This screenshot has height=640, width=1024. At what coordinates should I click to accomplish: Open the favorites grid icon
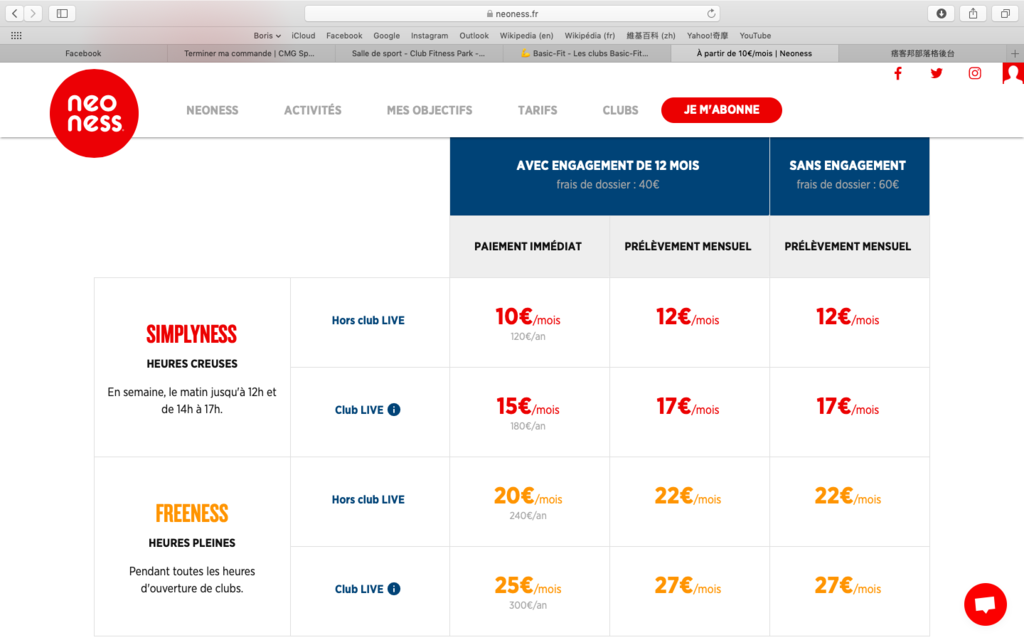click(16, 35)
